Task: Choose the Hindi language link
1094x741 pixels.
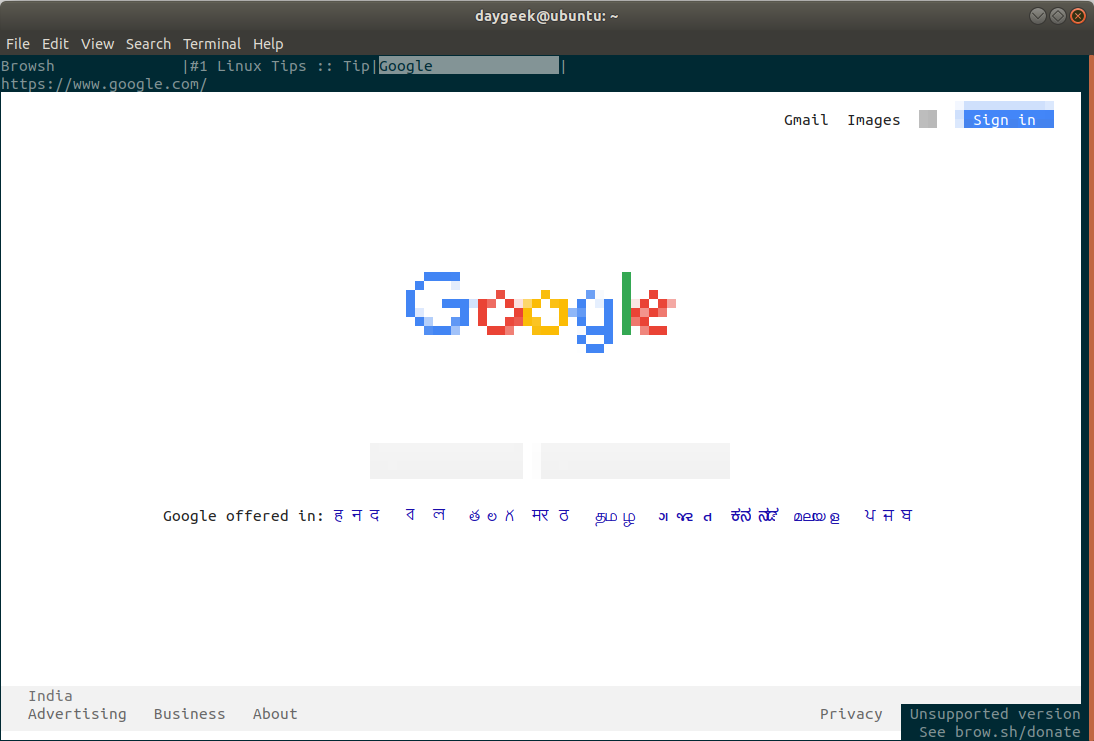Action: [x=357, y=516]
